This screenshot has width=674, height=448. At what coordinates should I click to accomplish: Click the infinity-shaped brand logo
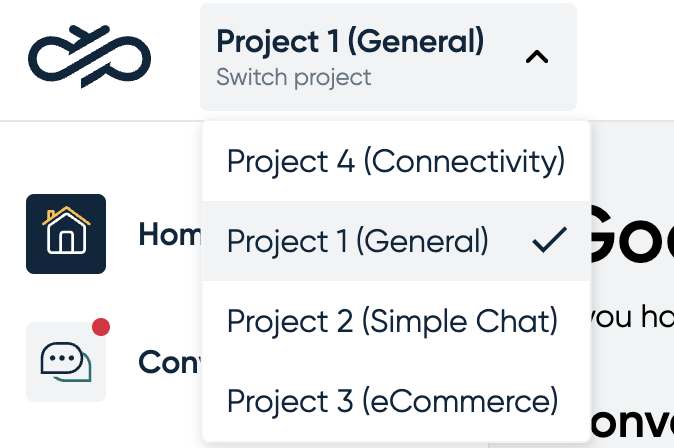(x=89, y=56)
